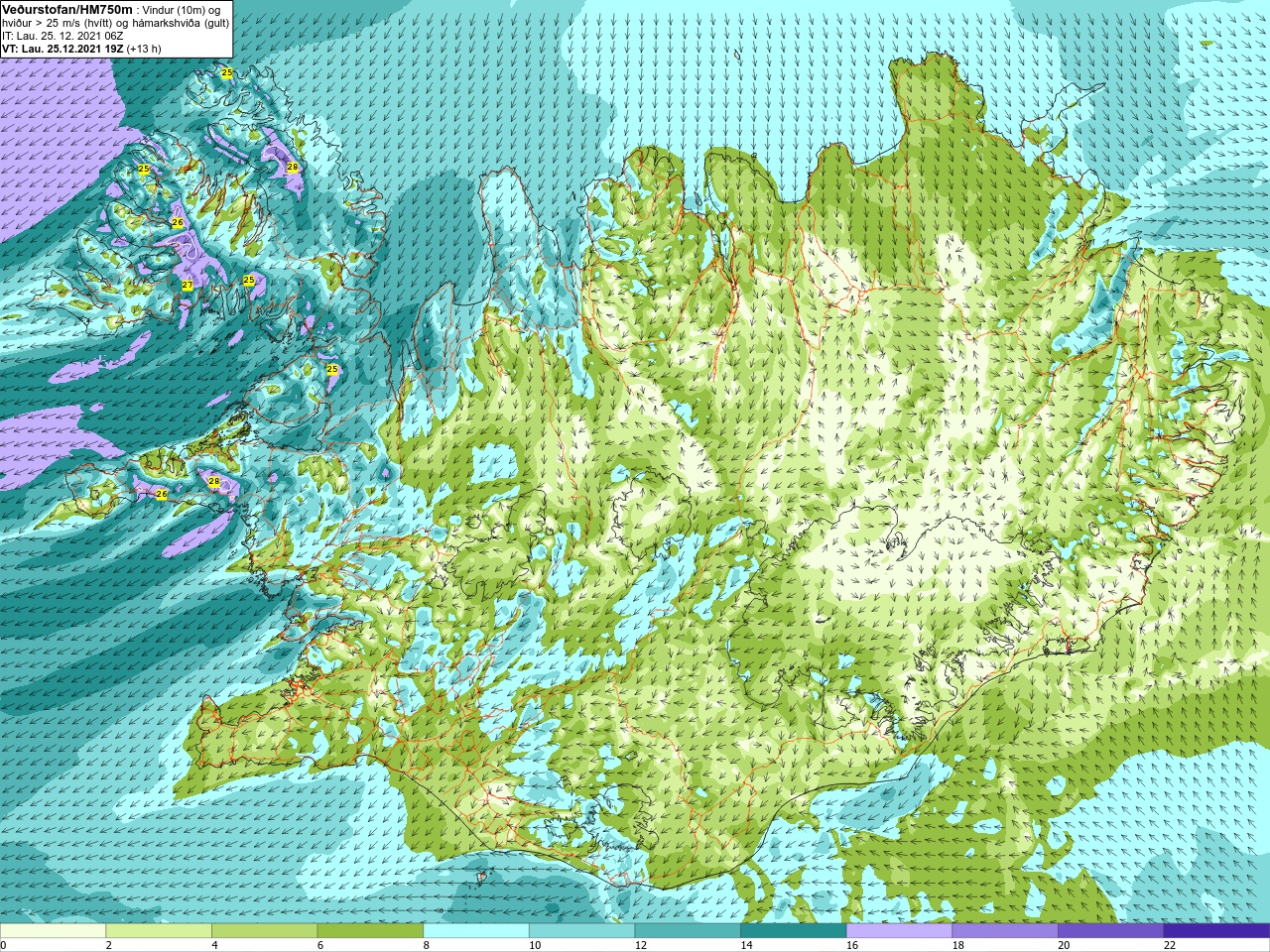1270x952 pixels.
Task: Click the "(+13 h)" forecast offset text
Action: (x=144, y=48)
